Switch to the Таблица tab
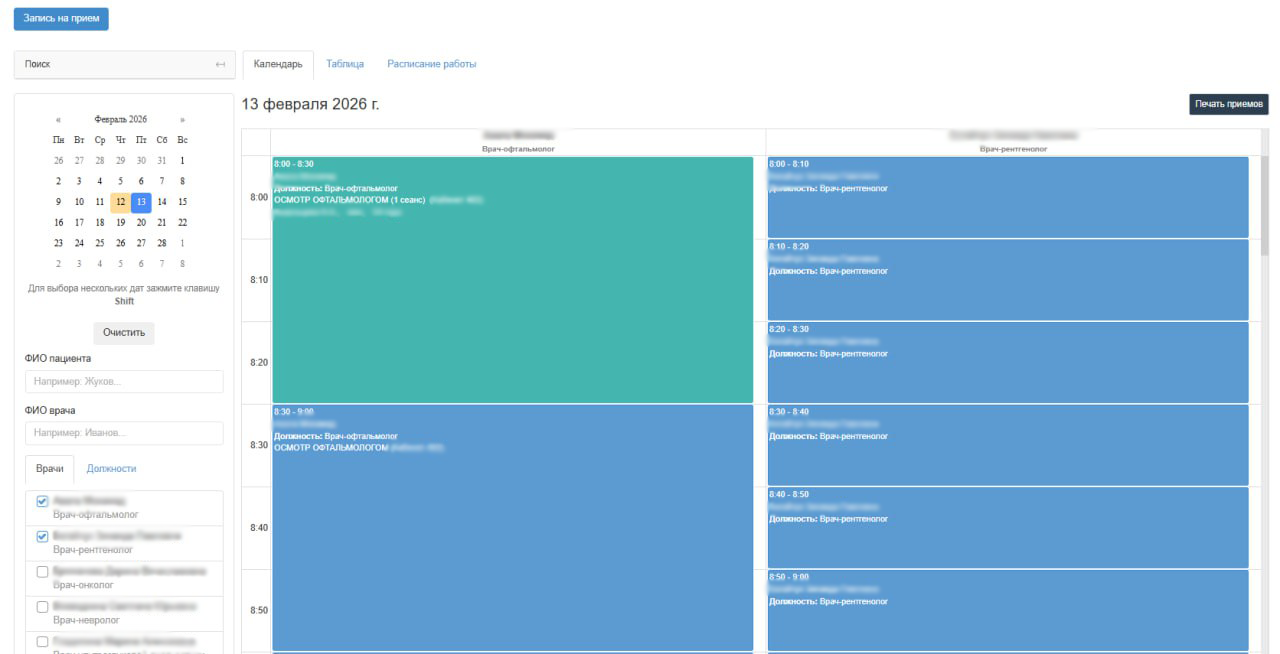This screenshot has width=1280, height=654. pyautogui.click(x=345, y=64)
